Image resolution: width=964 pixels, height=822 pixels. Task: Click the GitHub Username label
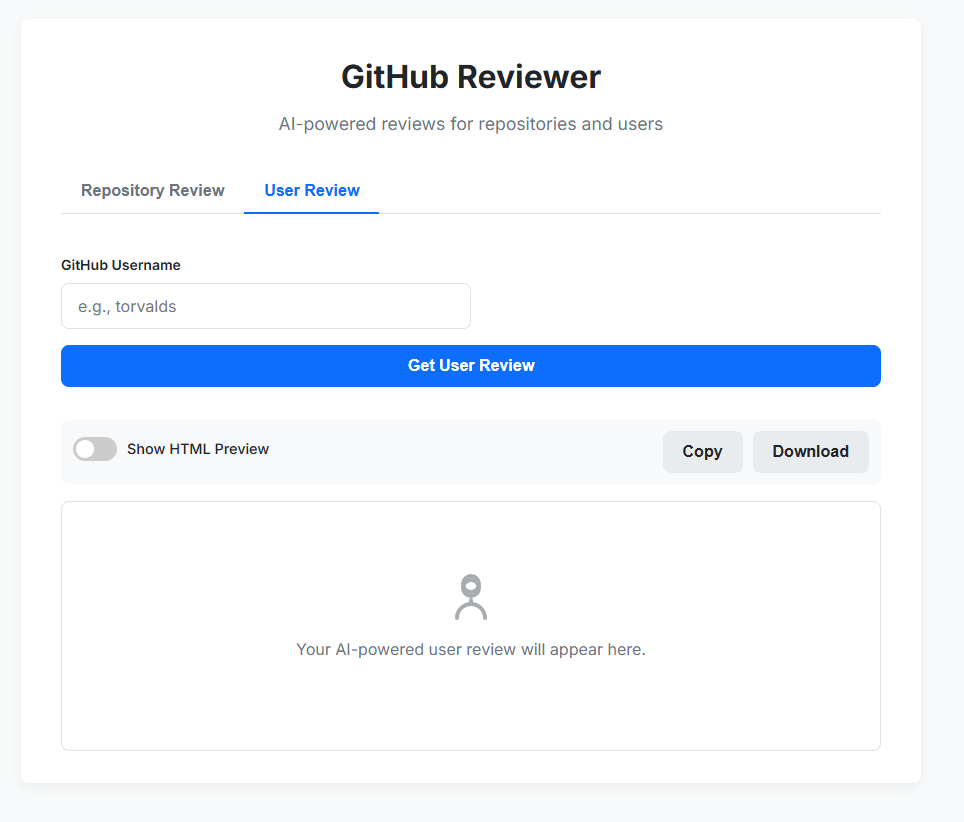tap(120, 265)
